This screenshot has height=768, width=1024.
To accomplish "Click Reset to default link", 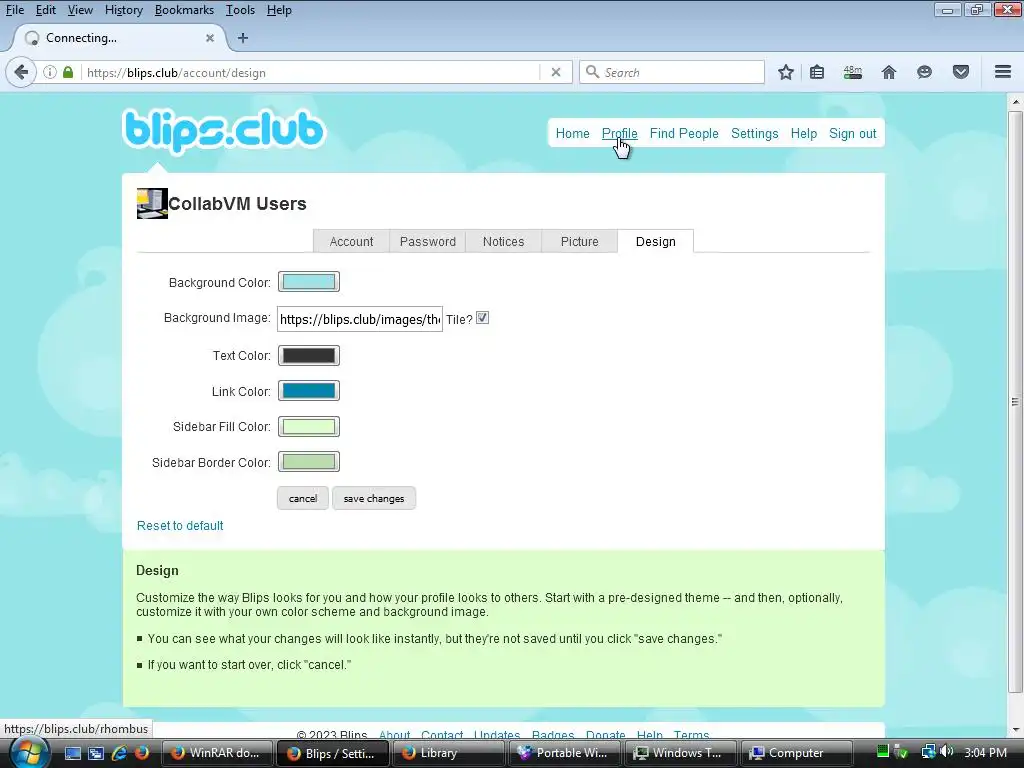I will pos(180,526).
